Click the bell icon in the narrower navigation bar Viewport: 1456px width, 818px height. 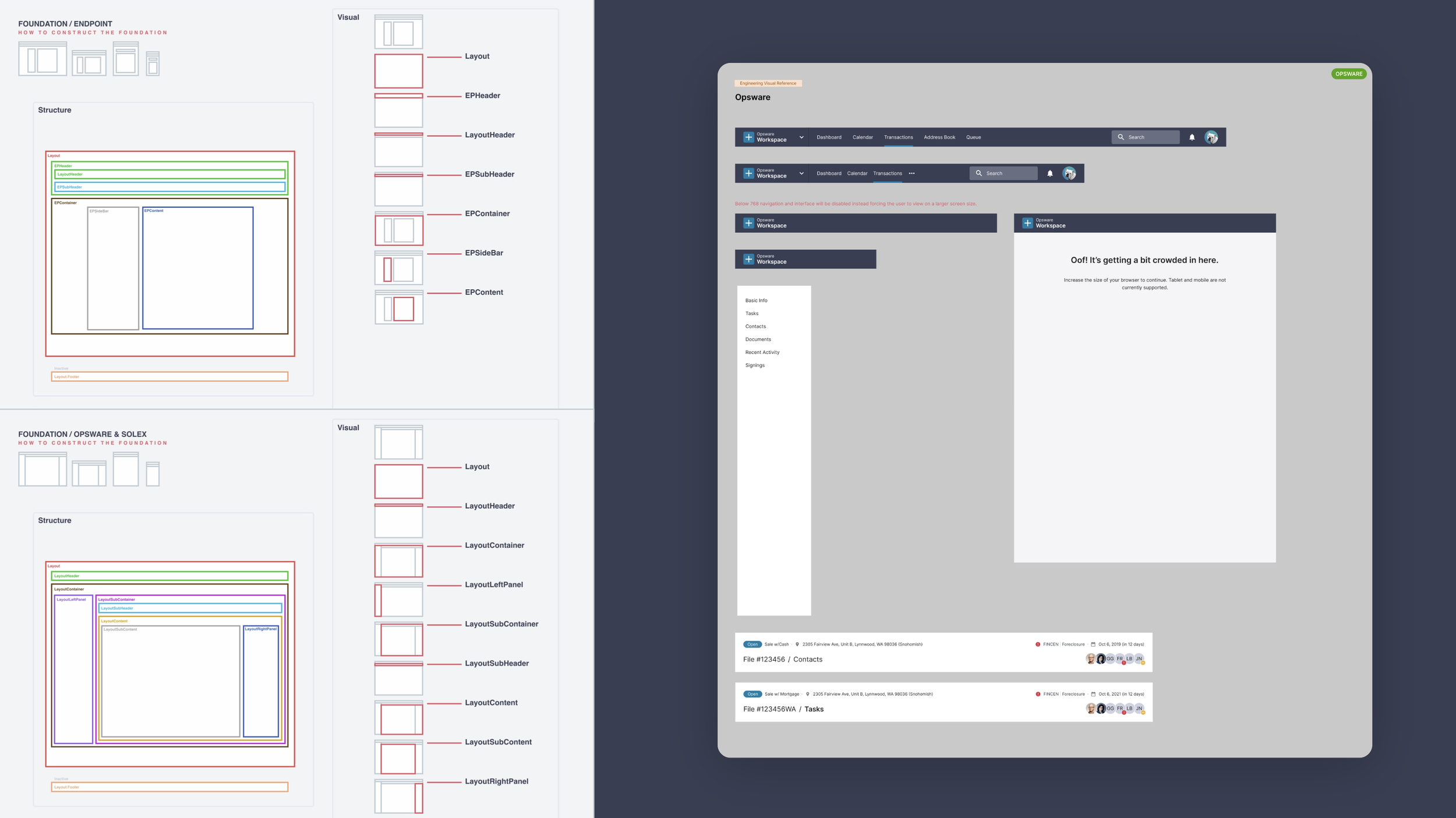[x=1049, y=173]
